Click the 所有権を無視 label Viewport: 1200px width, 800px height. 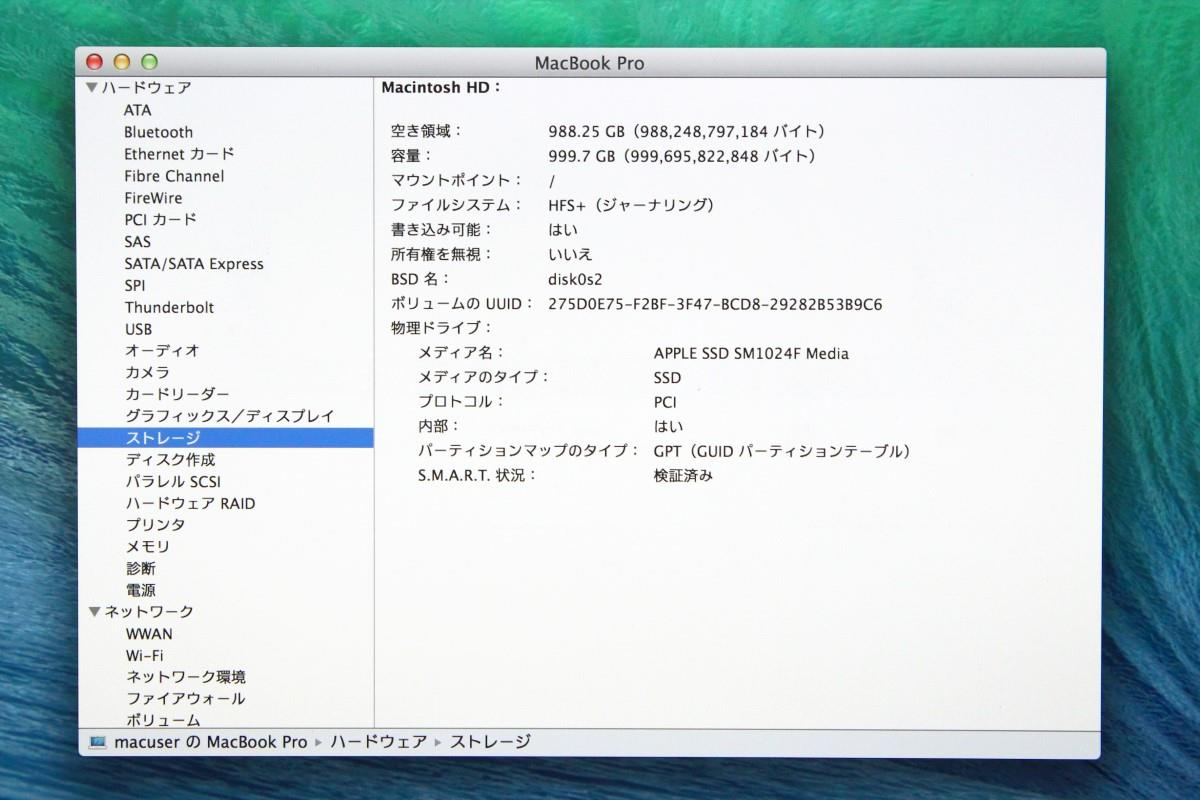442,255
